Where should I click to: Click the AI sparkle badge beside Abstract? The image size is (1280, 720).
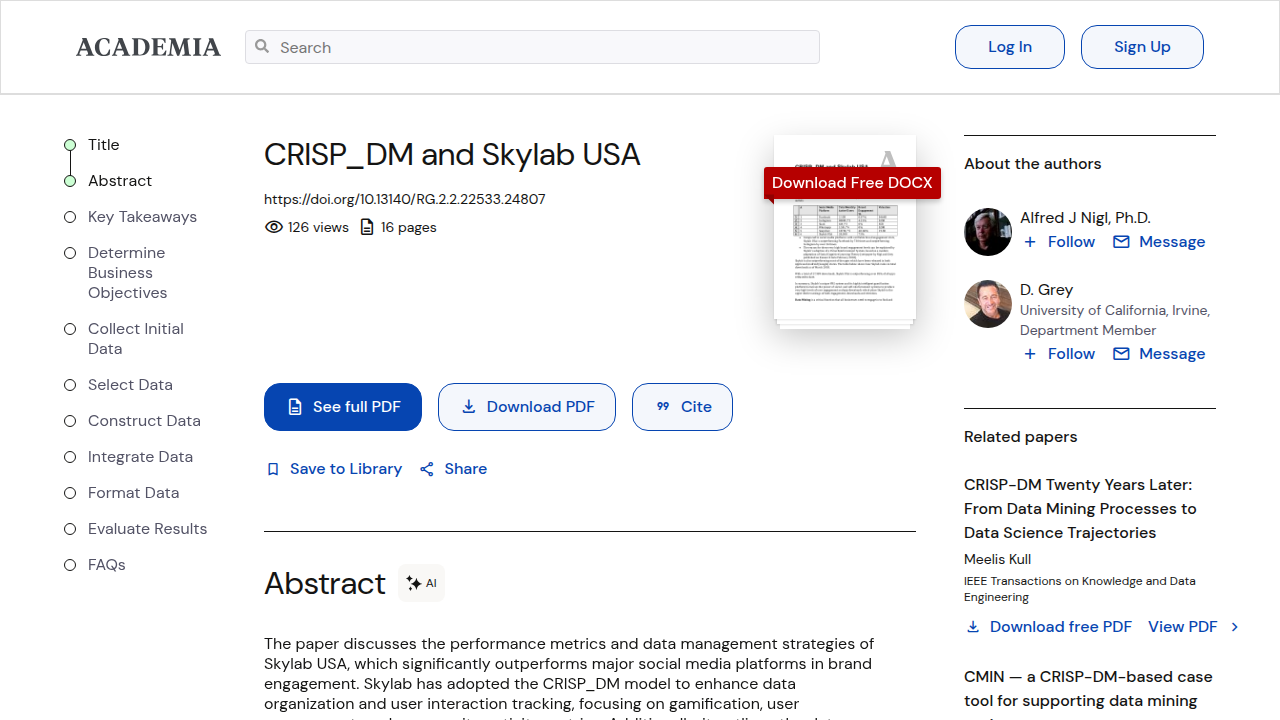(421, 583)
